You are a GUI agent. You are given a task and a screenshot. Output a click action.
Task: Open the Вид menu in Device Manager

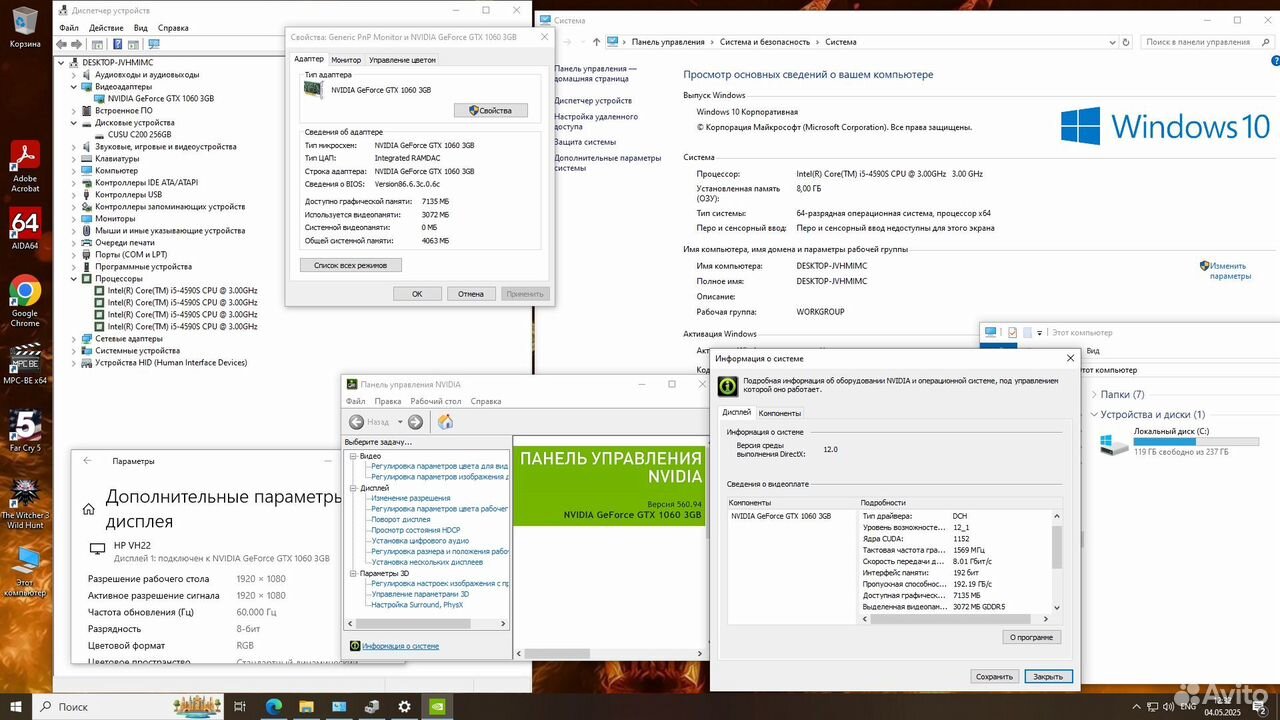[x=141, y=28]
